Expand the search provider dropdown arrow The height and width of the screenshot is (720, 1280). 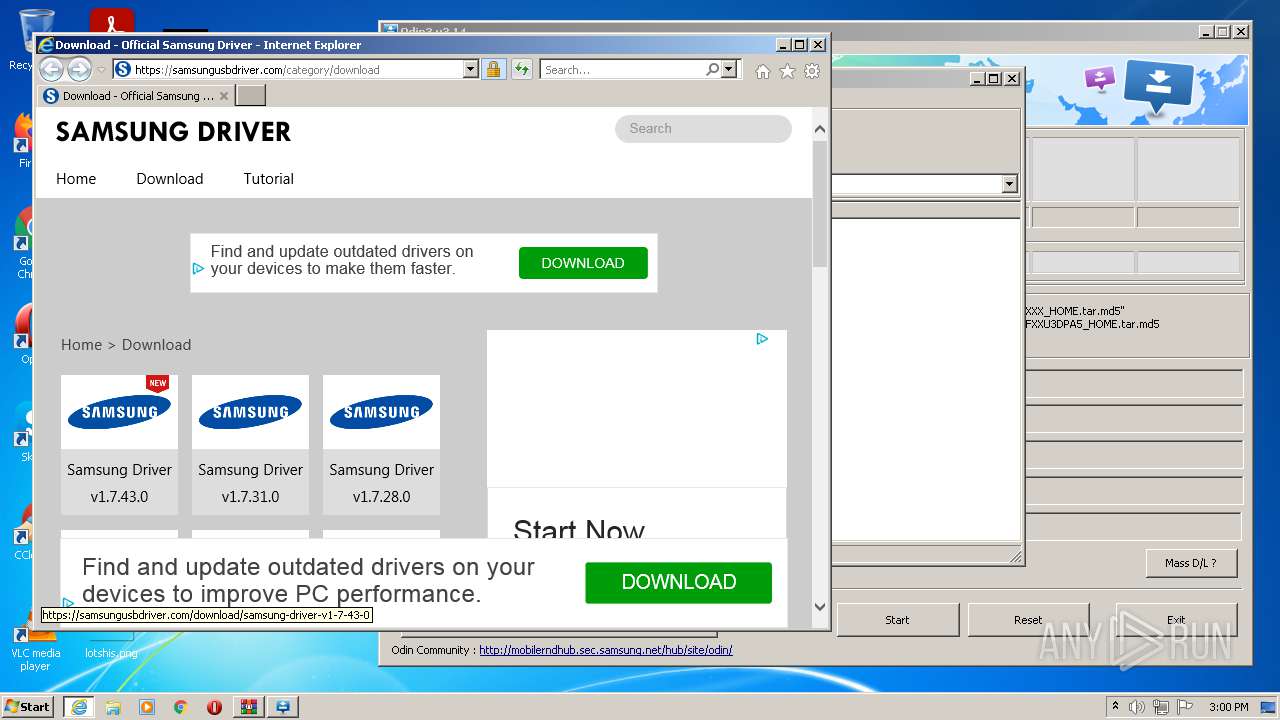pos(729,69)
